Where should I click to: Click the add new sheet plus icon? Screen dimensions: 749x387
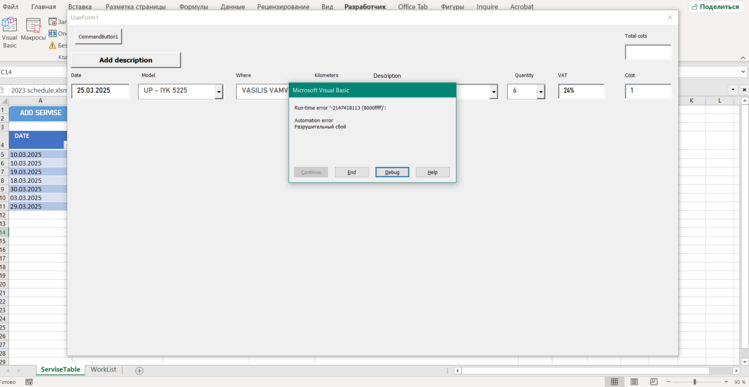[x=139, y=370]
